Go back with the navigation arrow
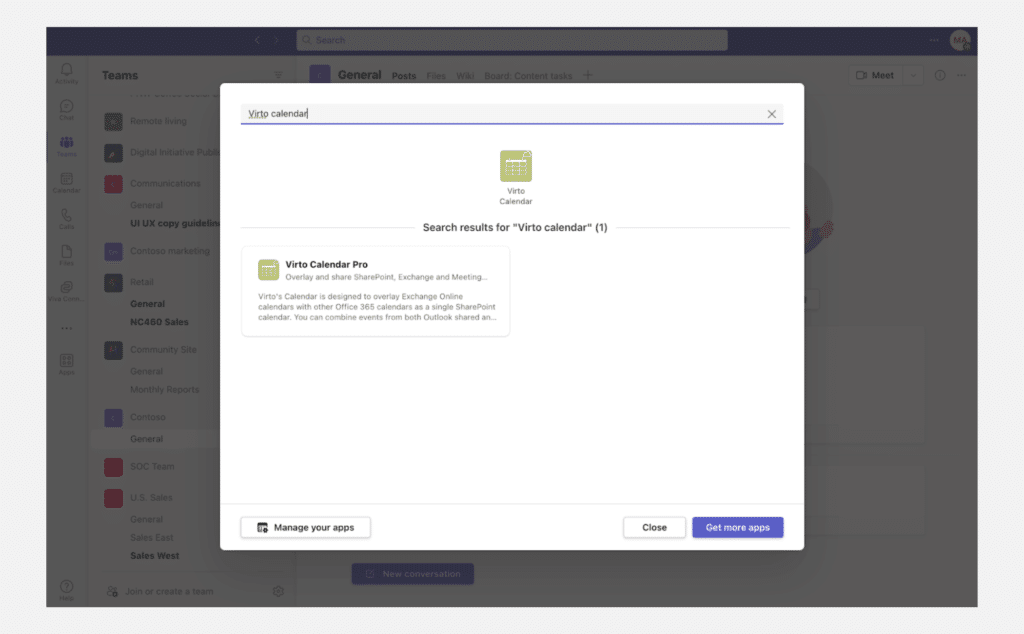This screenshot has height=634, width=1024. 257,40
